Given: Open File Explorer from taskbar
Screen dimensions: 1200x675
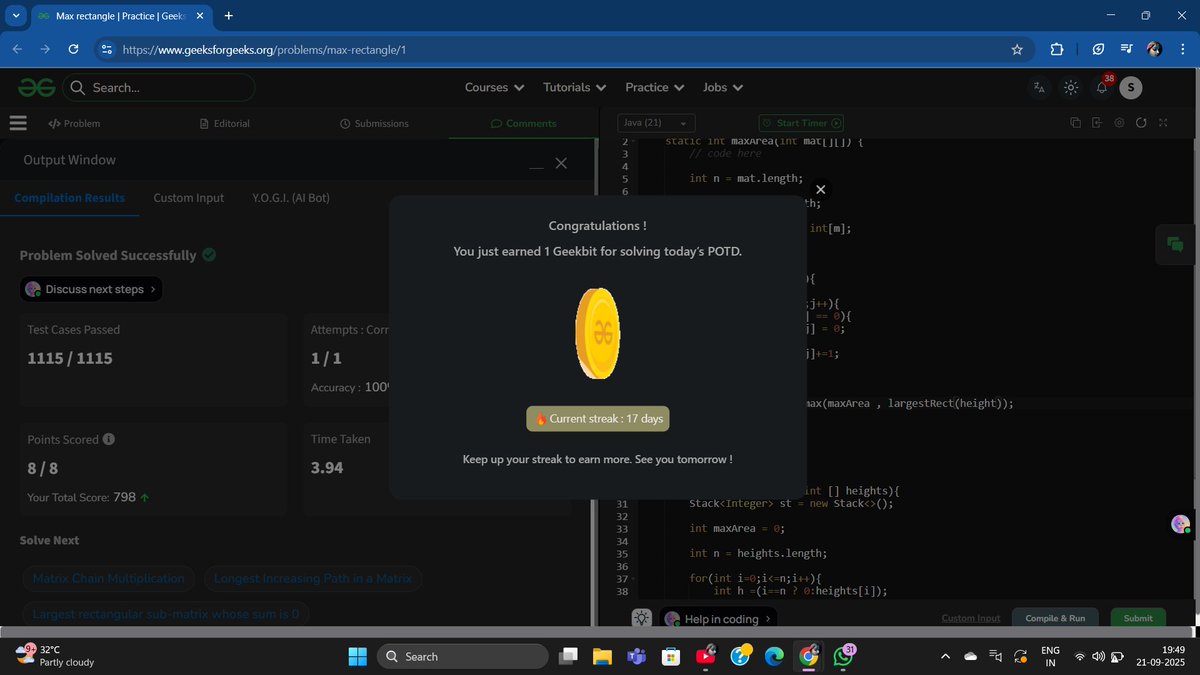Looking at the screenshot, I should pyautogui.click(x=602, y=656).
